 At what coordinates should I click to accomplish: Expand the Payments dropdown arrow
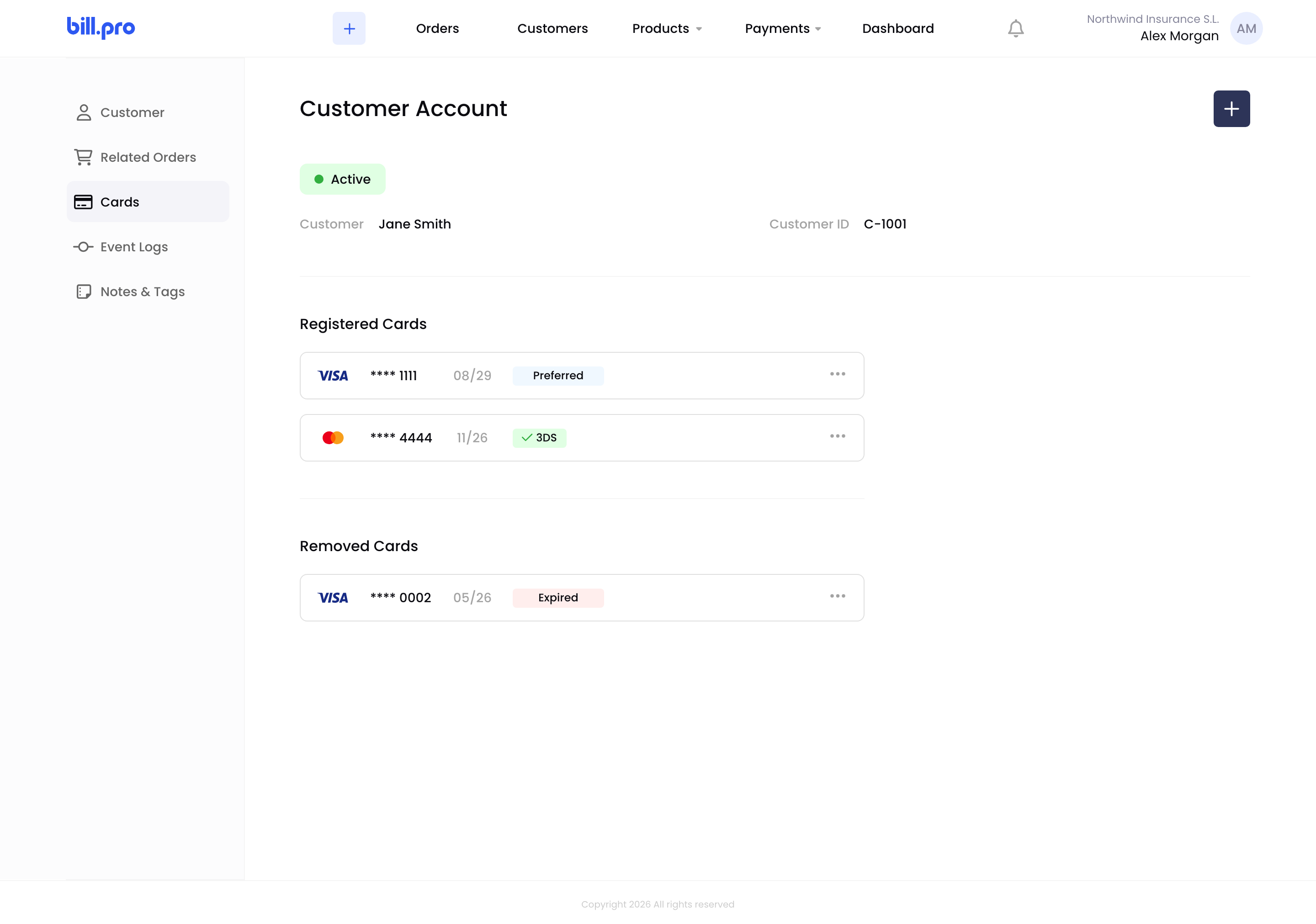818,29
